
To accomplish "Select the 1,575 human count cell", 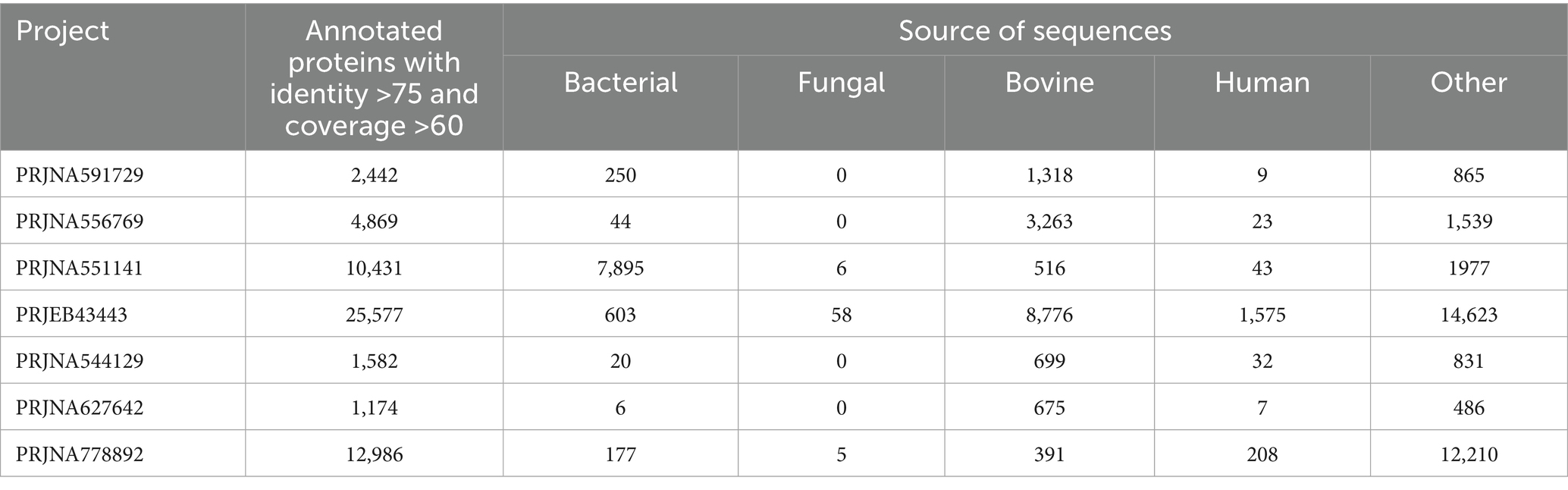I will tap(1262, 315).
